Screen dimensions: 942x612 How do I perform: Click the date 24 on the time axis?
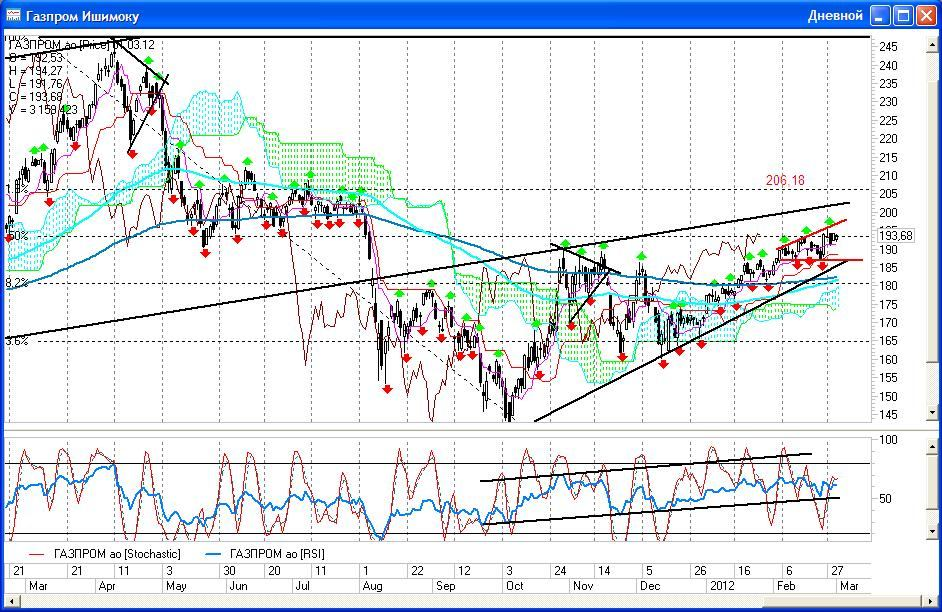pyautogui.click(x=560, y=571)
